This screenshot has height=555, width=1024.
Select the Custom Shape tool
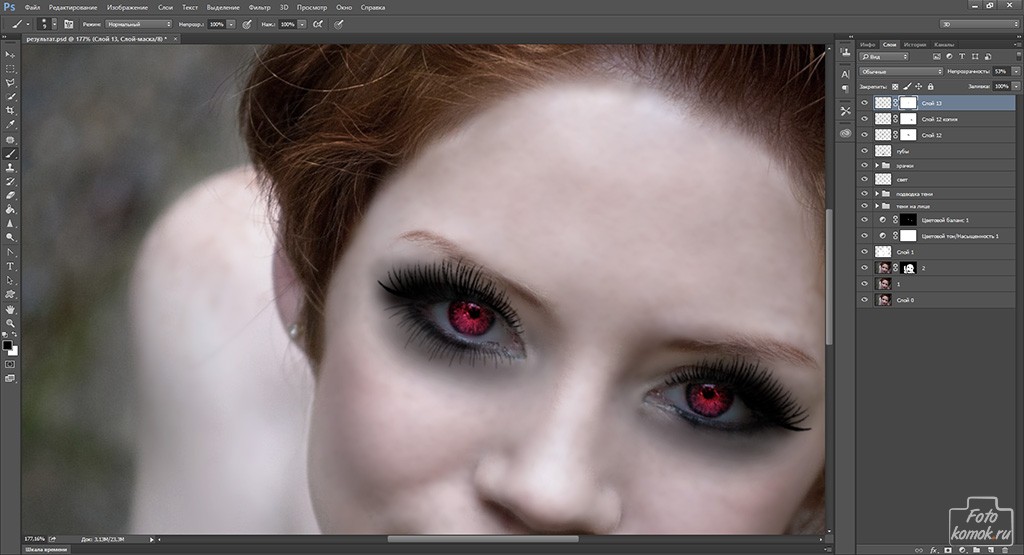(x=10, y=295)
